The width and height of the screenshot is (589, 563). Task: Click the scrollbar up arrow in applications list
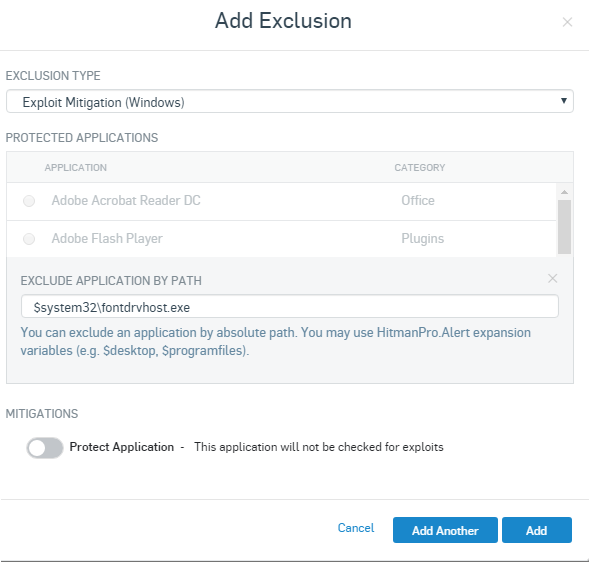click(x=564, y=192)
